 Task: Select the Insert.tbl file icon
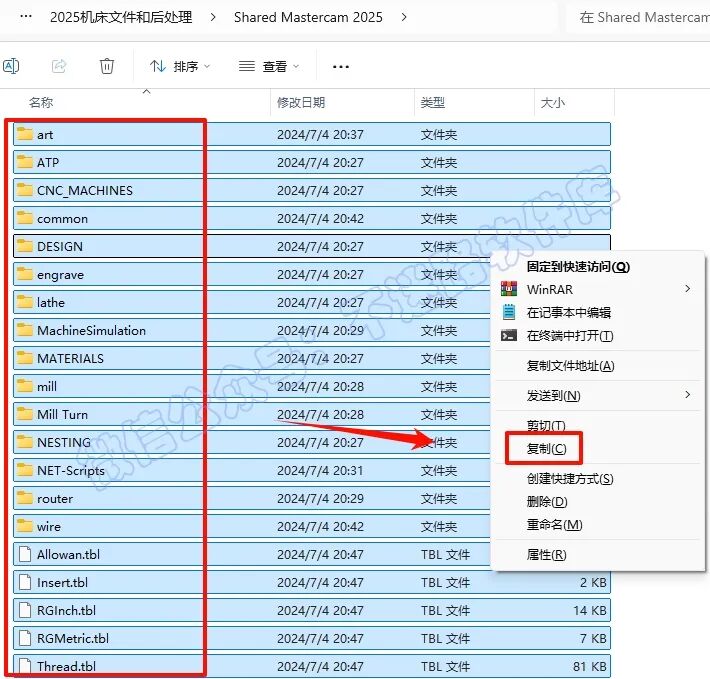coord(24,583)
